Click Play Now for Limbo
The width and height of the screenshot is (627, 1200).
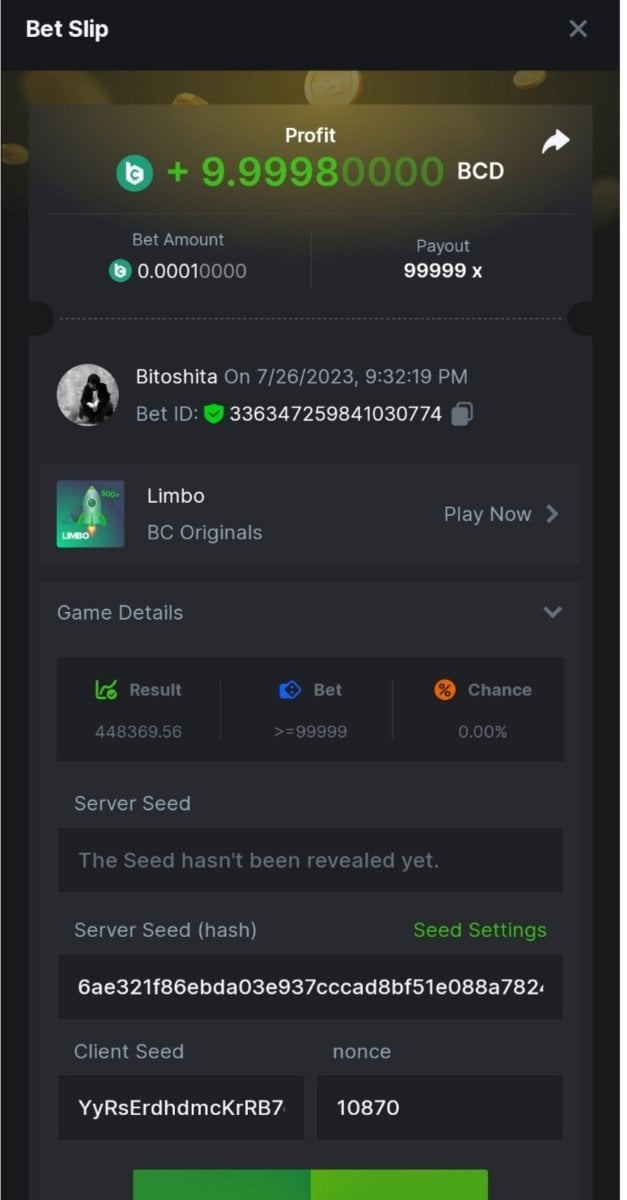click(488, 514)
